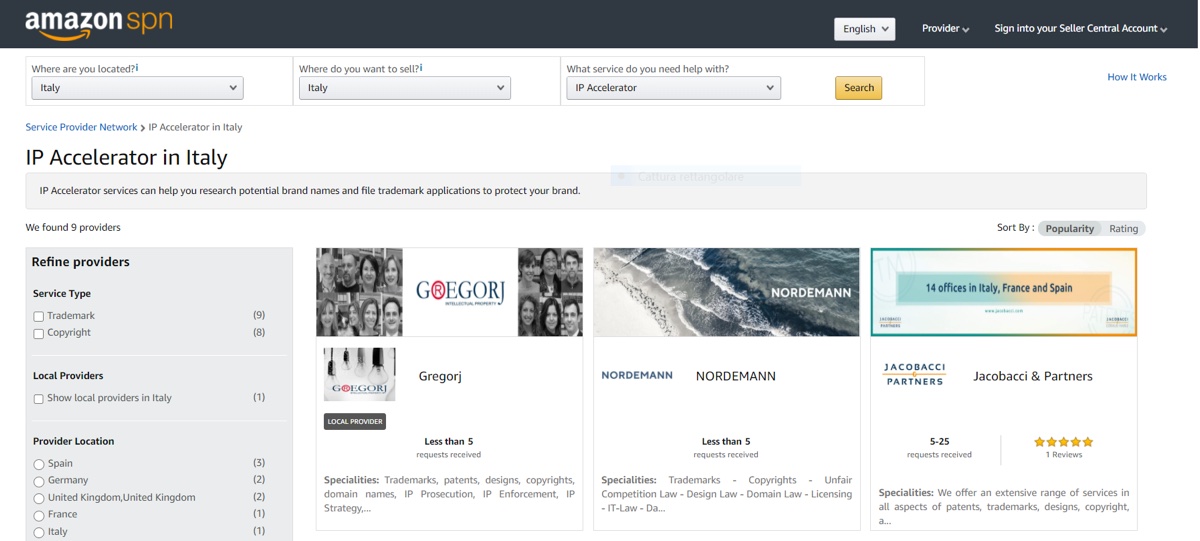Open the service type IP Accelerator dropdown
This screenshot has height=541, width=1200.
(x=673, y=88)
